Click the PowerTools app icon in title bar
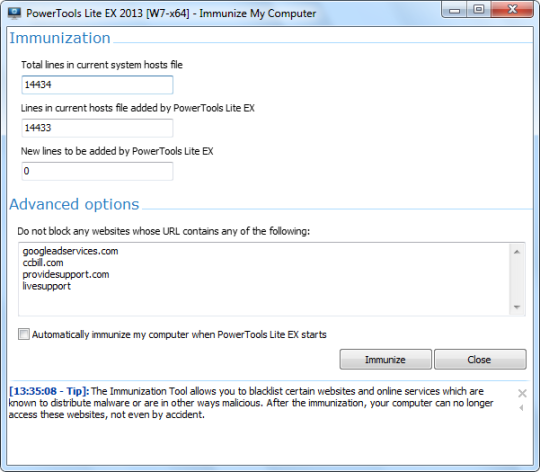This screenshot has width=540, height=472. pos(14,13)
